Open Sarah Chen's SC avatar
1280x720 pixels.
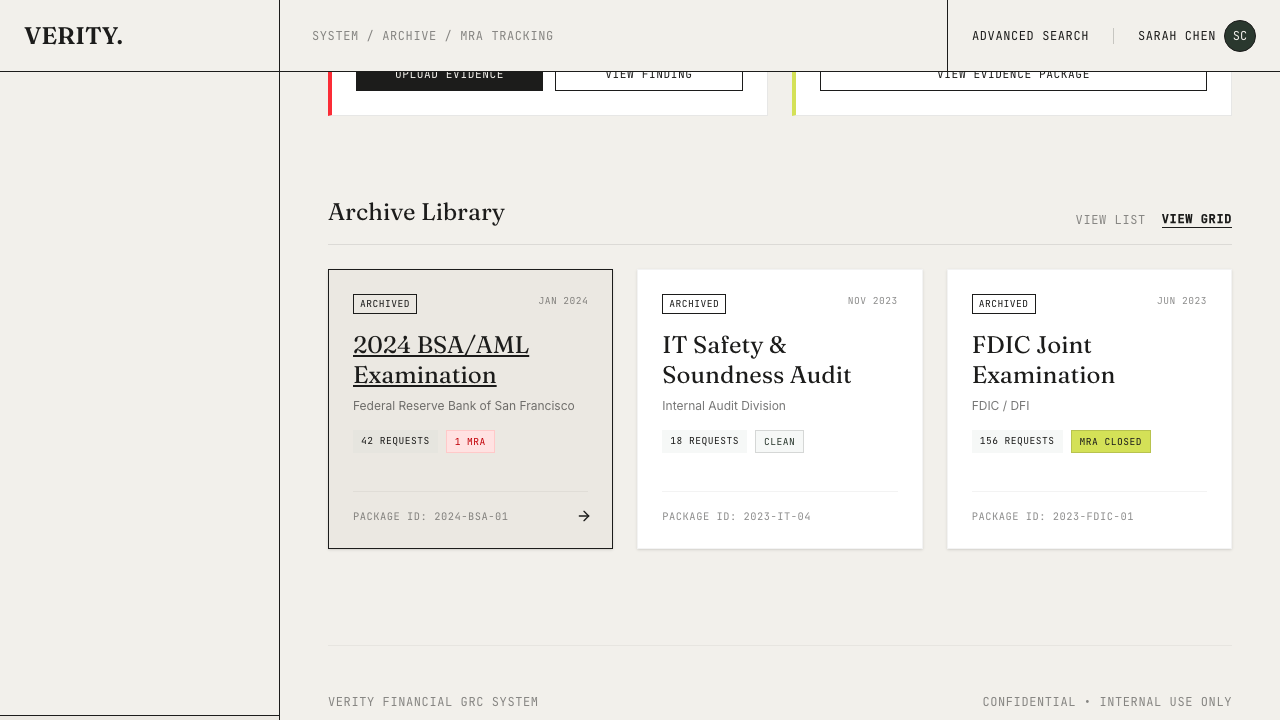click(1240, 36)
